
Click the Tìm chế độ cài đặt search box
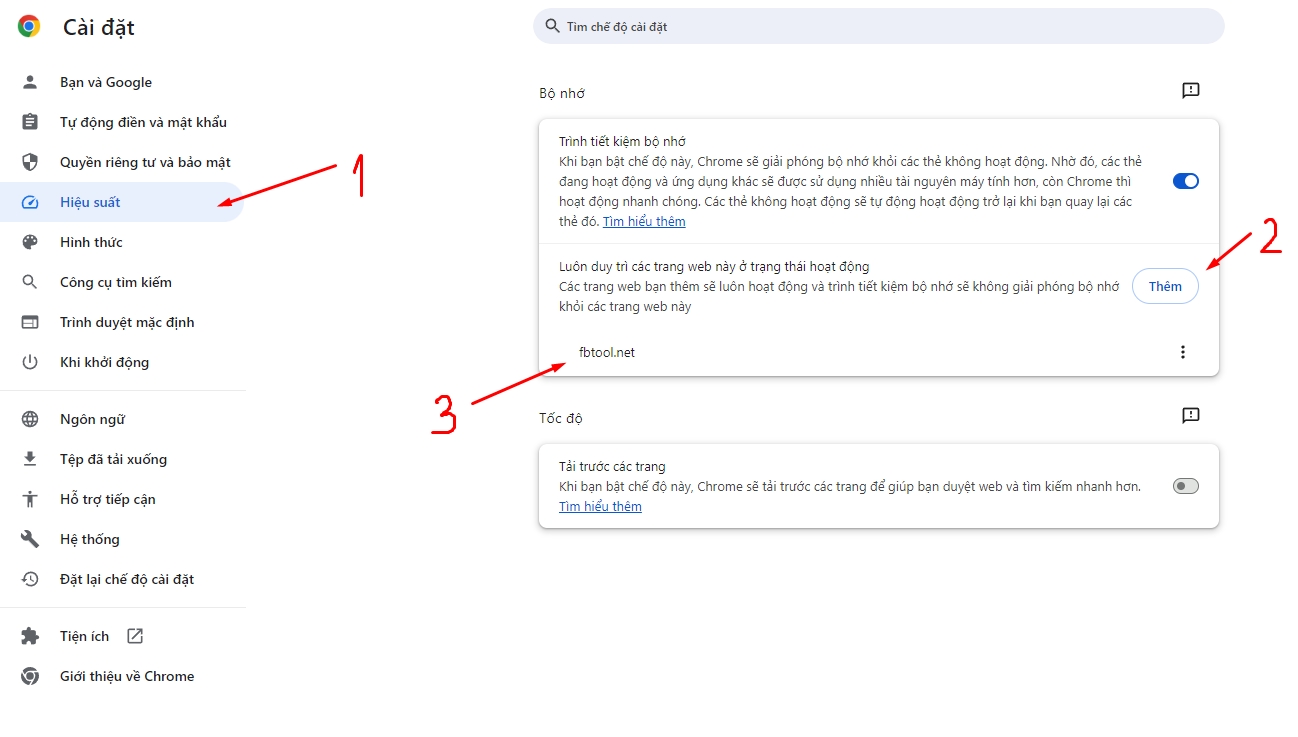880,27
